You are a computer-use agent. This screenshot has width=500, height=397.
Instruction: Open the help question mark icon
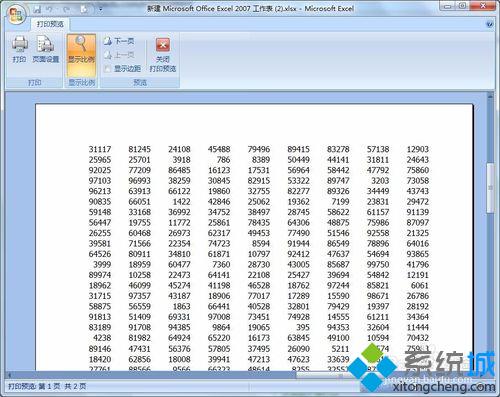click(x=490, y=24)
